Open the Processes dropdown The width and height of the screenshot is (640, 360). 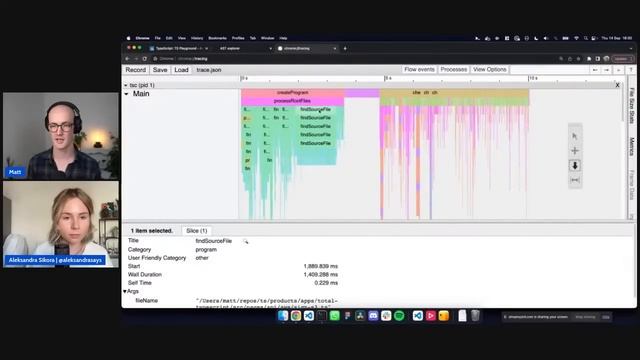point(453,70)
